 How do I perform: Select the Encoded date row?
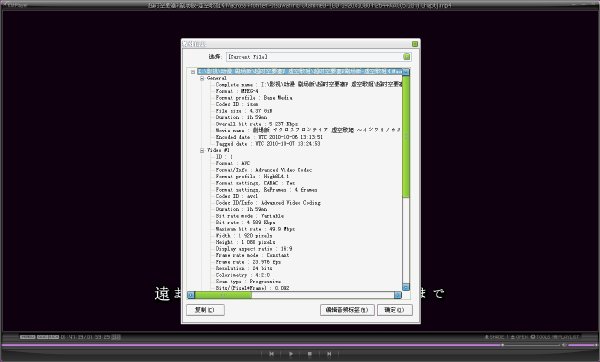[x=269, y=137]
